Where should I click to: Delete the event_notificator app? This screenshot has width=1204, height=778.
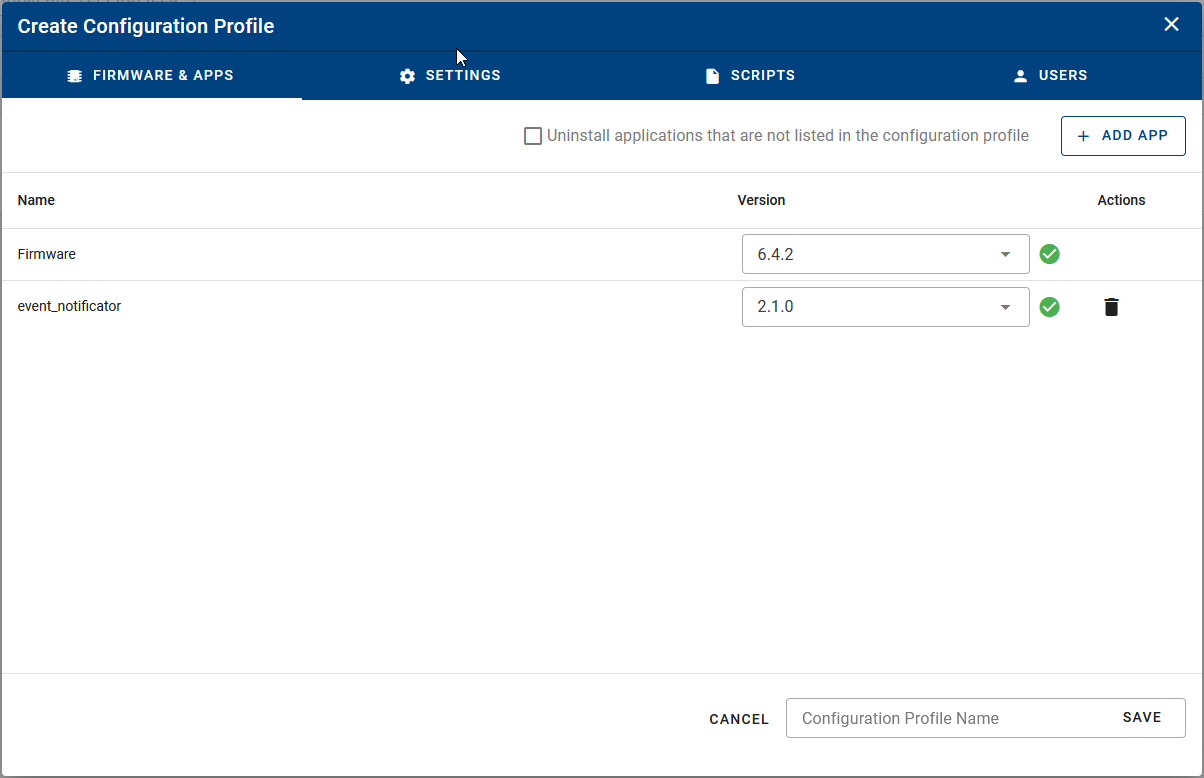tap(1111, 307)
